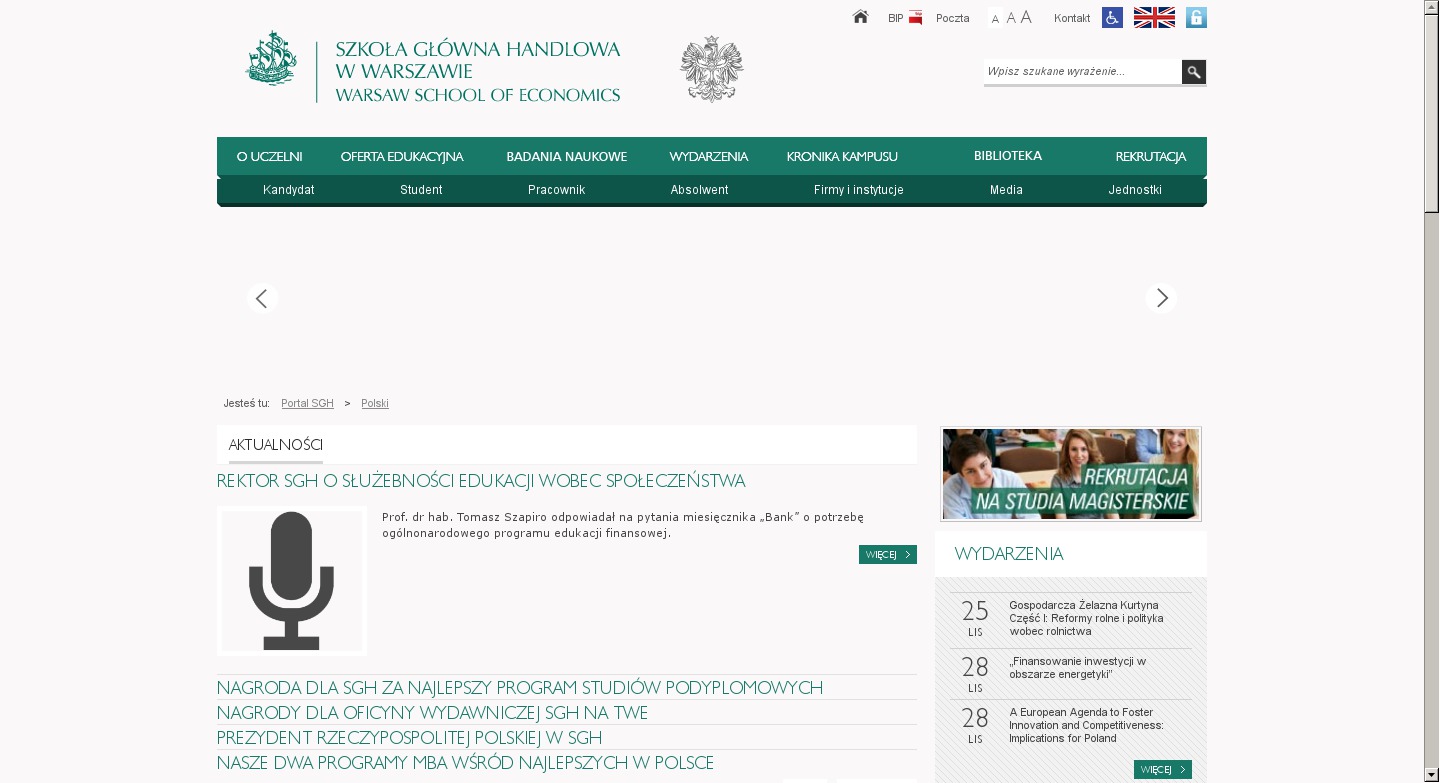The image size is (1440, 783).
Task: Click the wheelchair accessibility icon
Action: pyautogui.click(x=1112, y=18)
